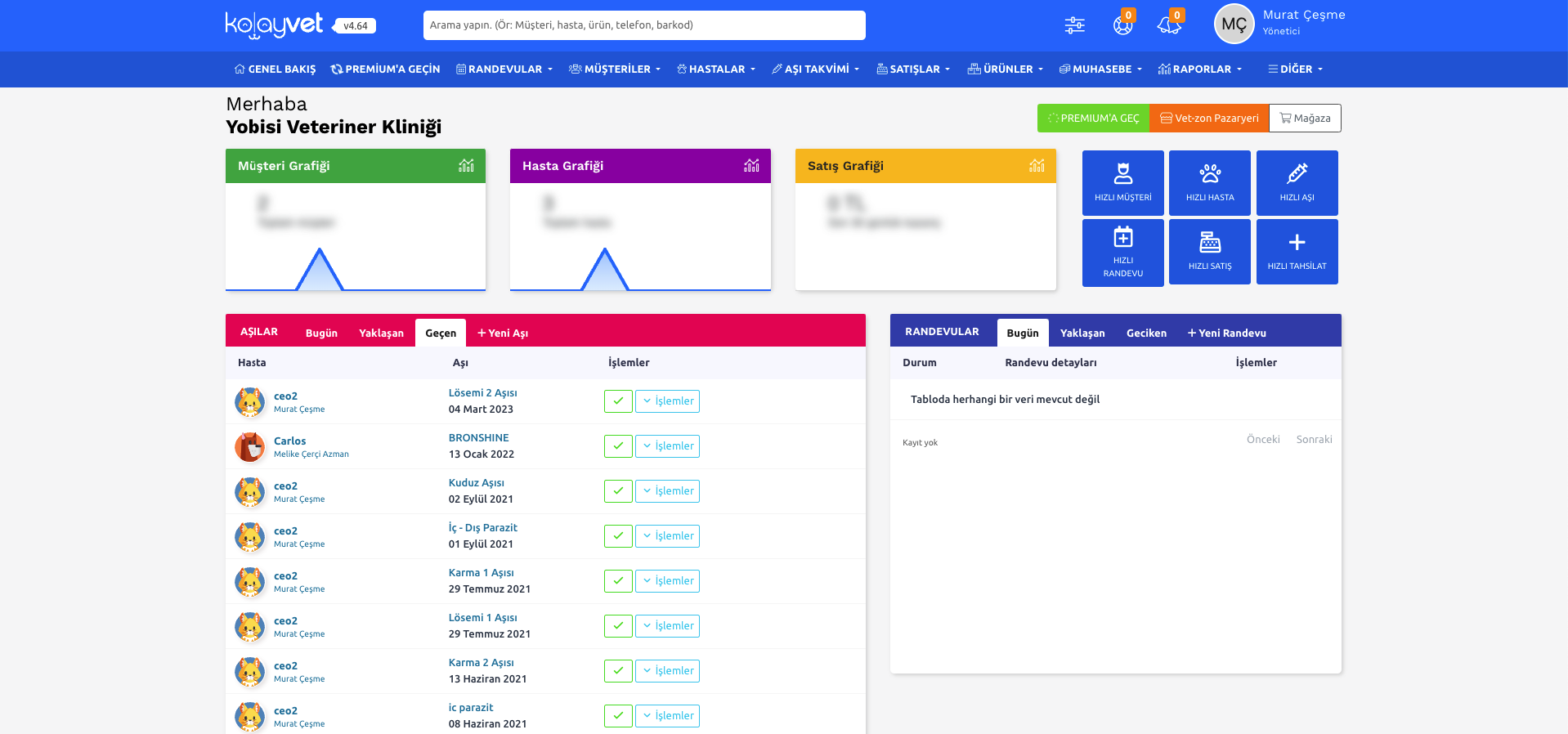Expand İşlemler for Kuduz Aşısı
The height and width of the screenshot is (734, 1568).
pos(667,491)
